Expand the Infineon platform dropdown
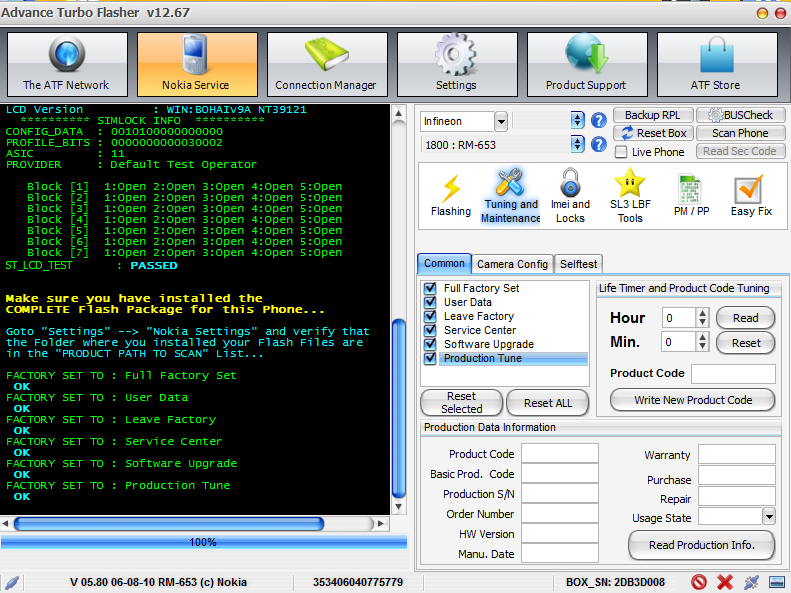The width and height of the screenshot is (791, 593). [x=500, y=121]
